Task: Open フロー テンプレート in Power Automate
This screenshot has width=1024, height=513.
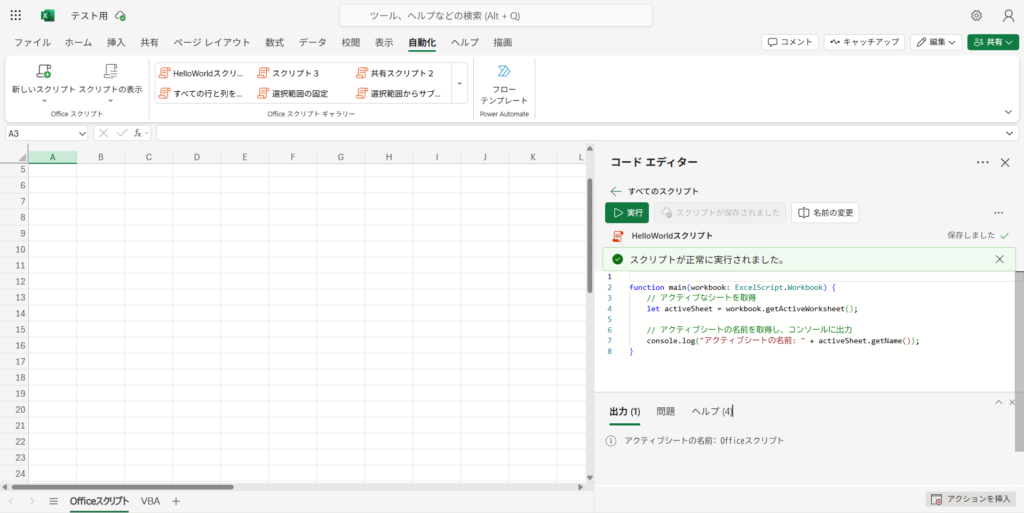Action: 504,84
